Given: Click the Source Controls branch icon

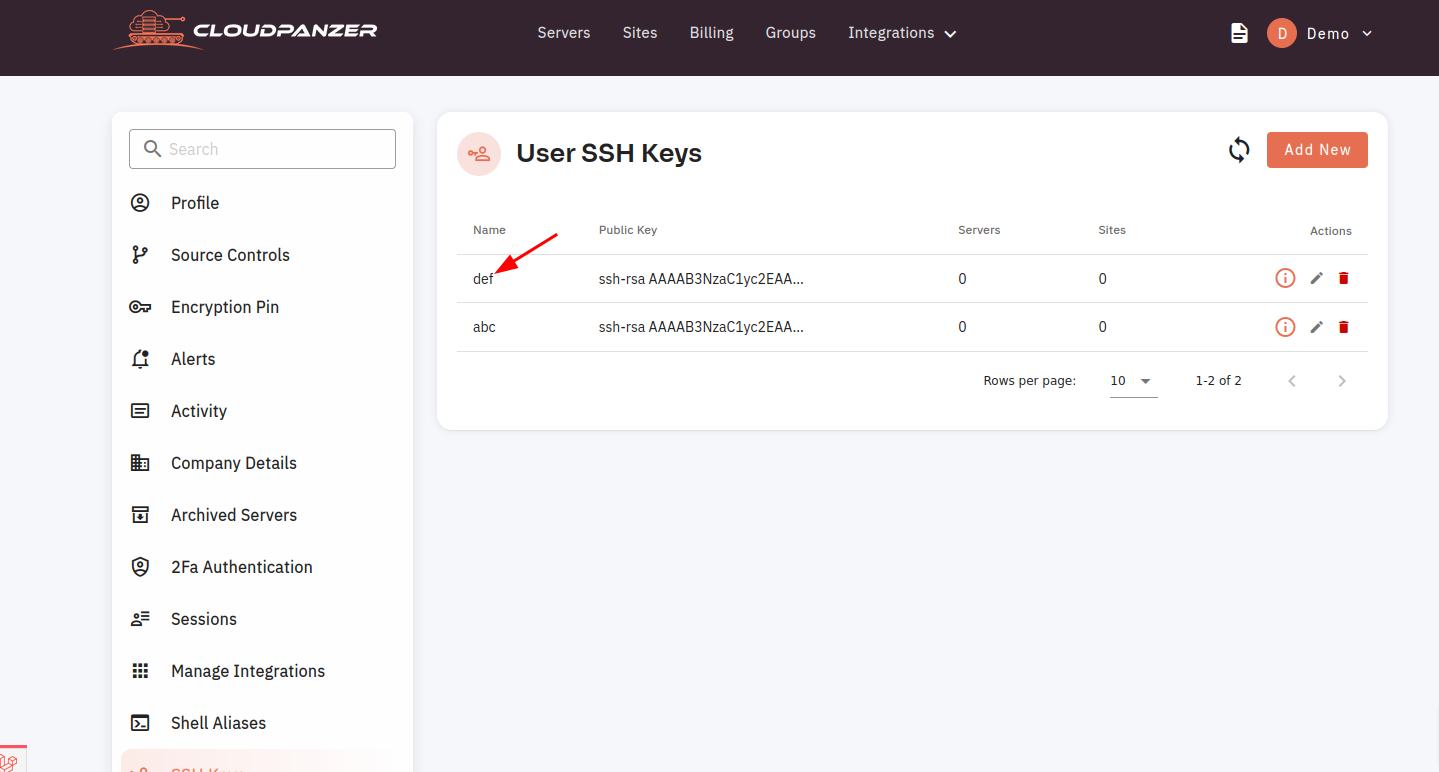Looking at the screenshot, I should click(x=140, y=255).
